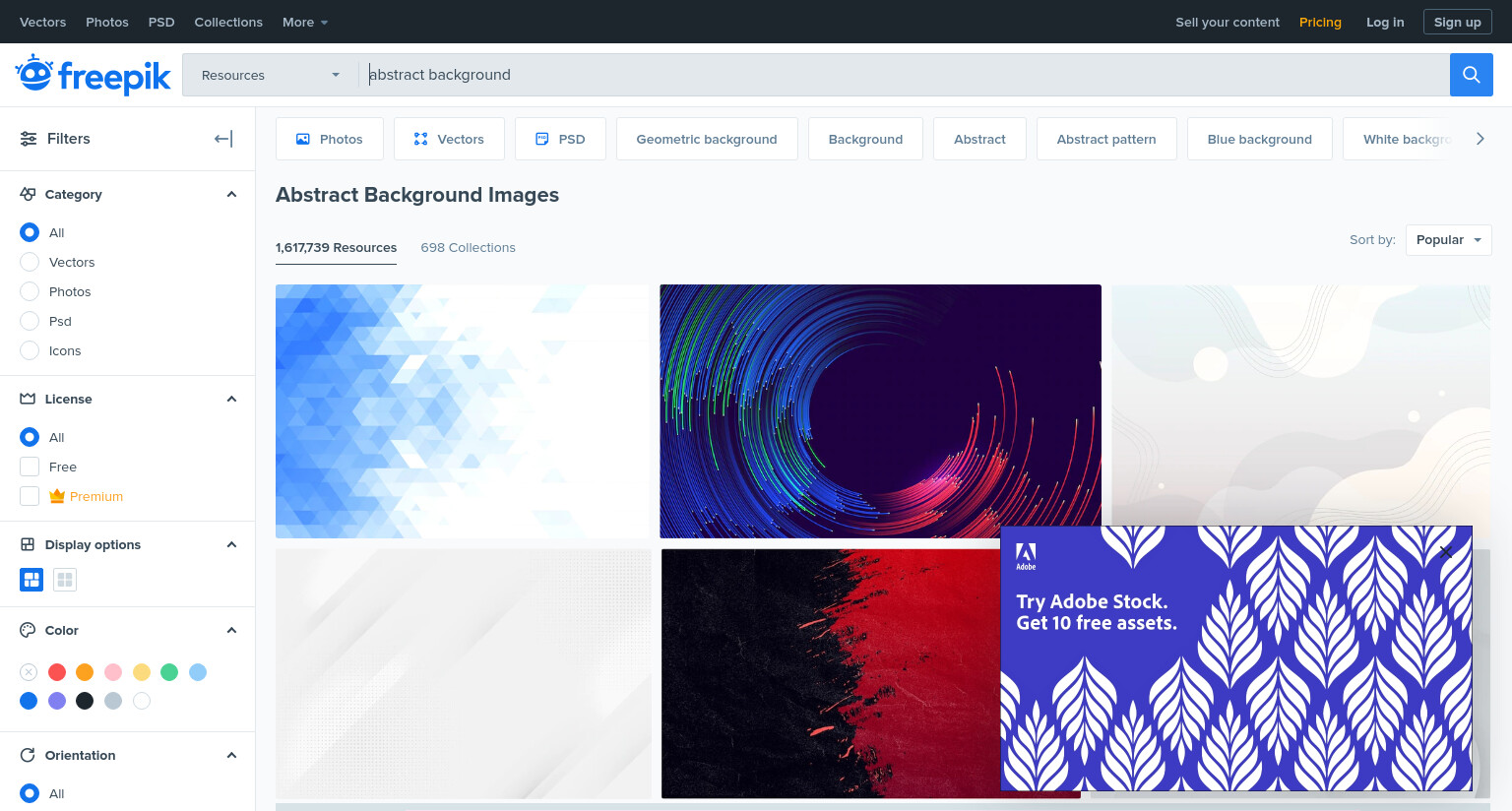Click the Log in link

pyautogui.click(x=1385, y=22)
